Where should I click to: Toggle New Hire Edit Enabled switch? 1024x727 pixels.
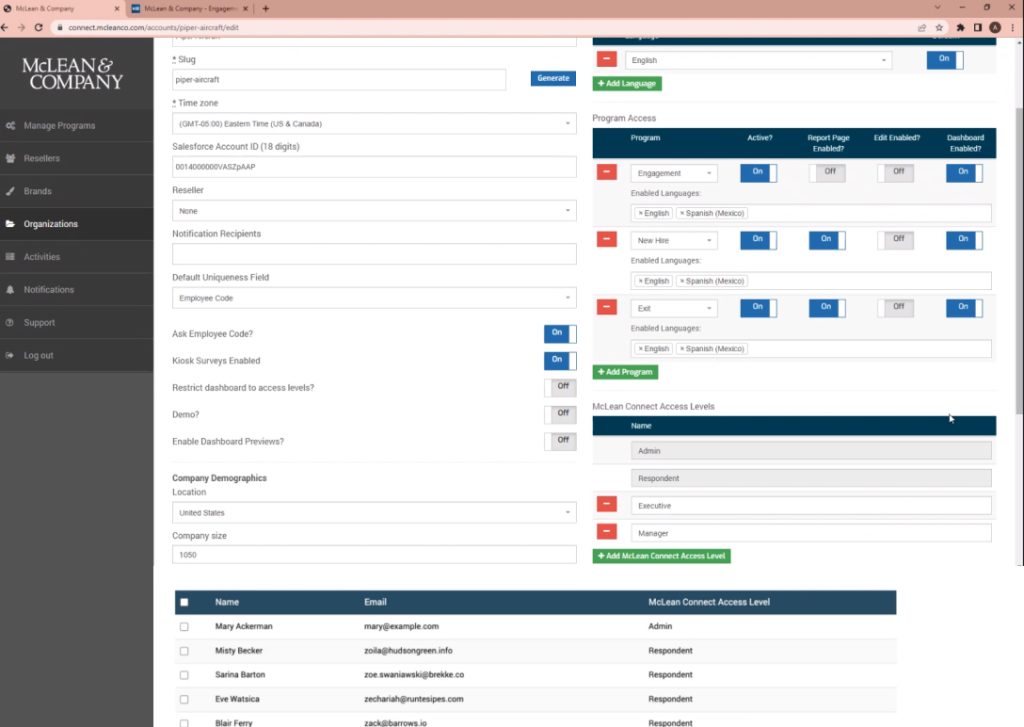pos(895,240)
